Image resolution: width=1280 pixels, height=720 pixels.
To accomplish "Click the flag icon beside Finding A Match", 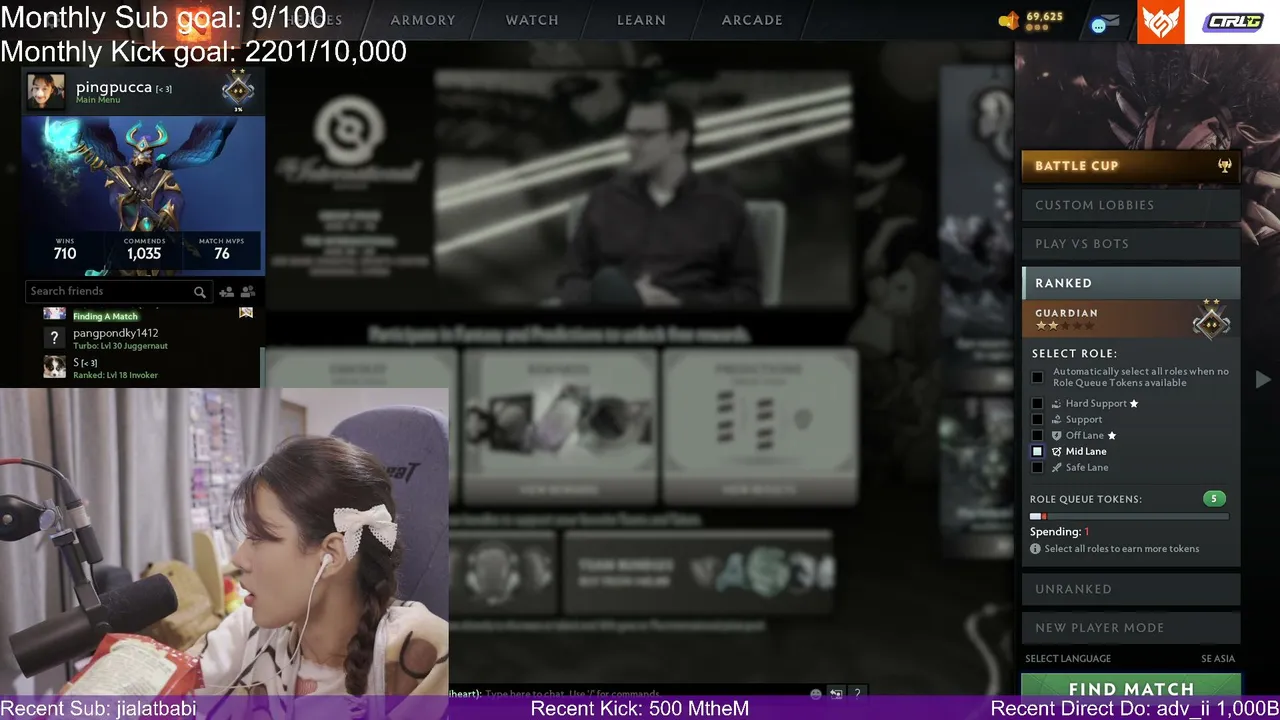I will tap(246, 313).
